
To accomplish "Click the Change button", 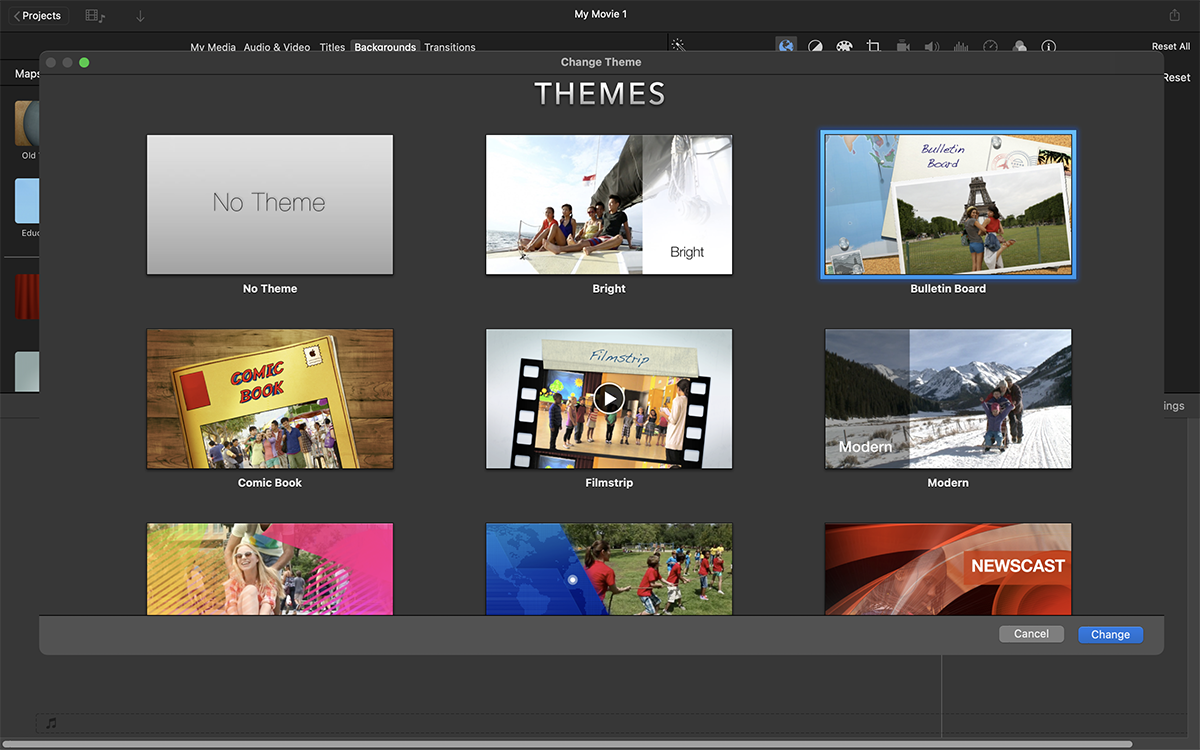I will 1110,634.
